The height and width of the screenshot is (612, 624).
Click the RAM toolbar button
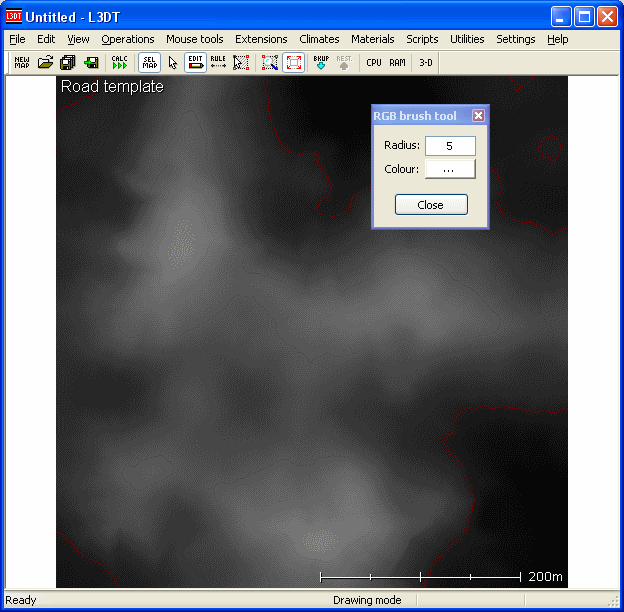coord(398,62)
